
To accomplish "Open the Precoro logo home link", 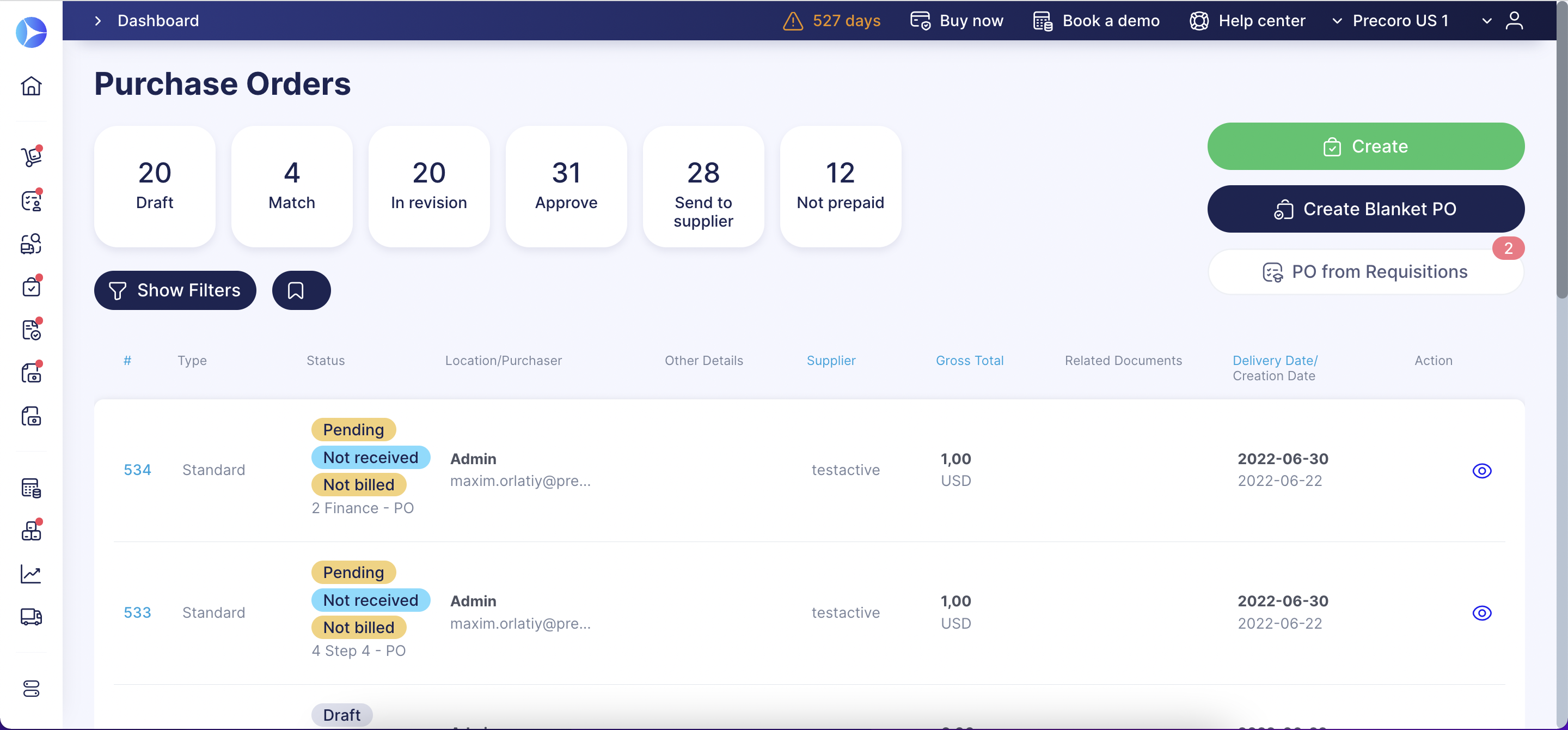I will click(x=31, y=32).
